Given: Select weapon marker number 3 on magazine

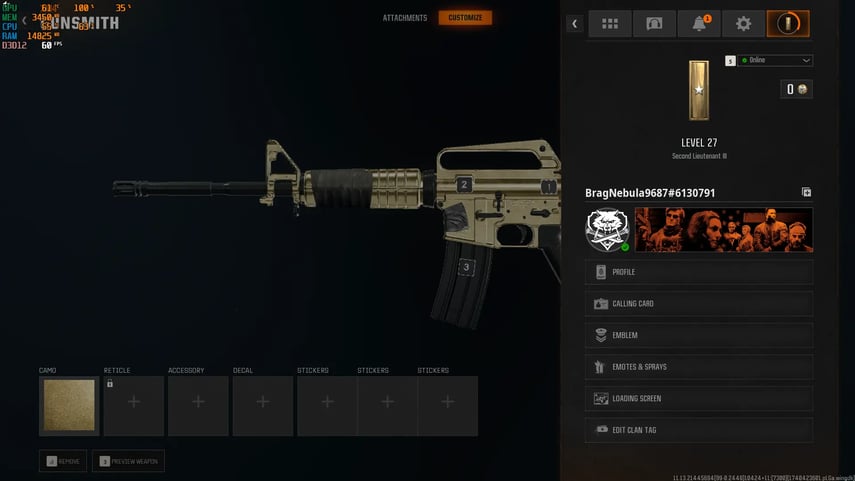Looking at the screenshot, I should (x=466, y=267).
